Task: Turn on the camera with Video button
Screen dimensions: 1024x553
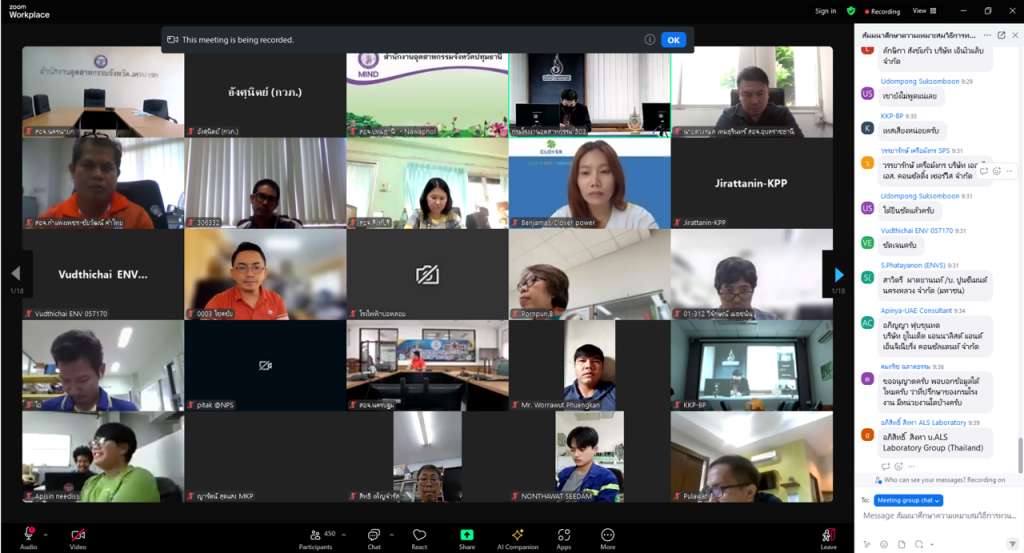Action: pos(77,537)
